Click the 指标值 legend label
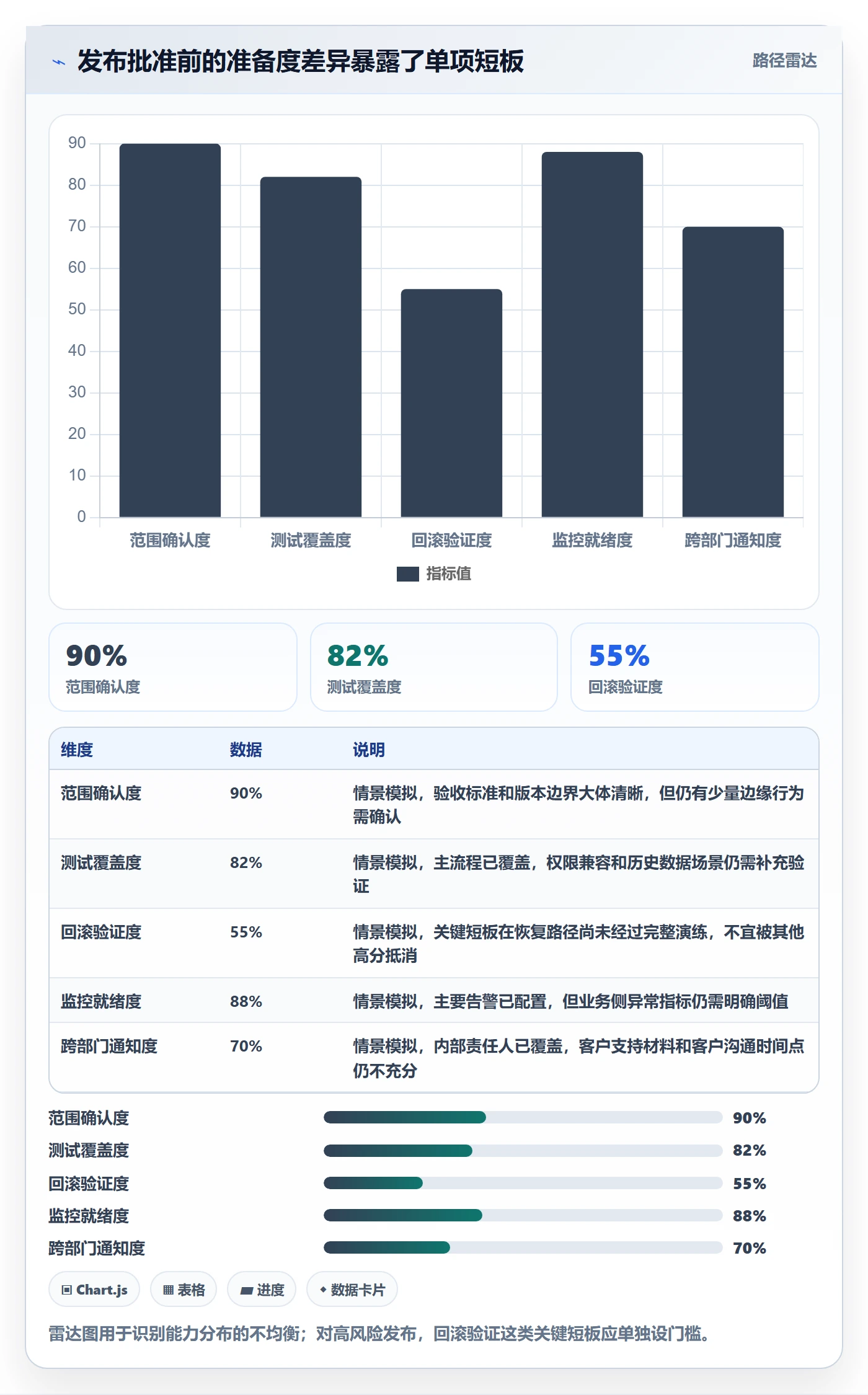The width and height of the screenshot is (868, 1395). 448,574
